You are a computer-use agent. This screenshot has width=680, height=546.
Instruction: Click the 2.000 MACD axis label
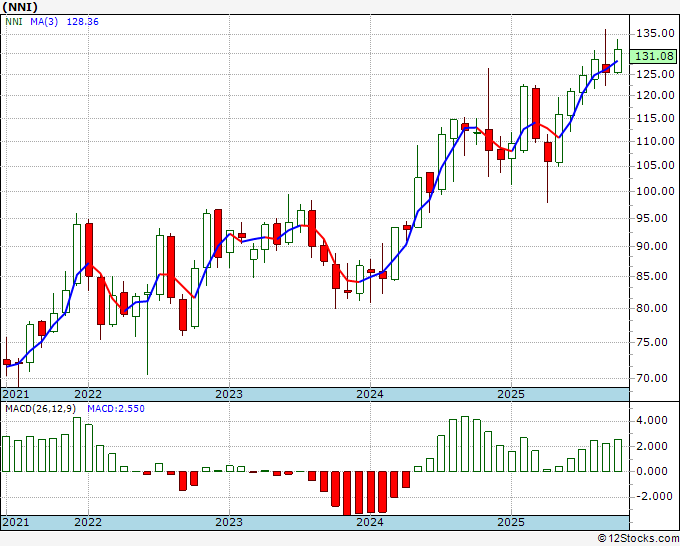[x=652, y=446]
